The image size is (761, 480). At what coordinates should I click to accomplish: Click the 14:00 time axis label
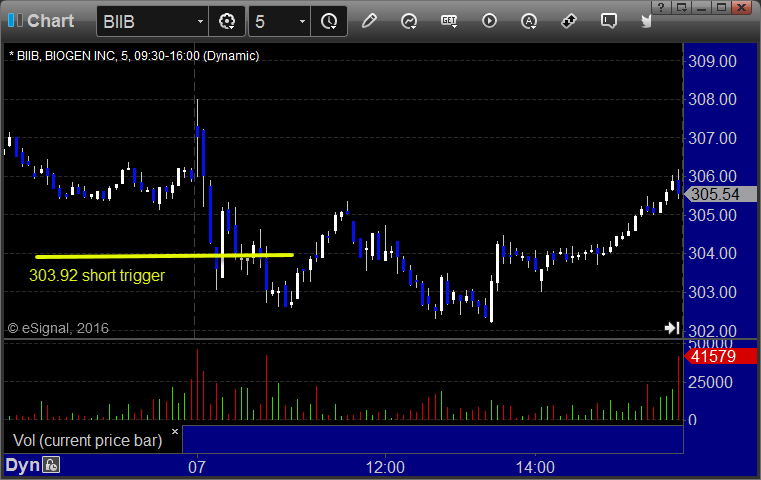coord(535,467)
